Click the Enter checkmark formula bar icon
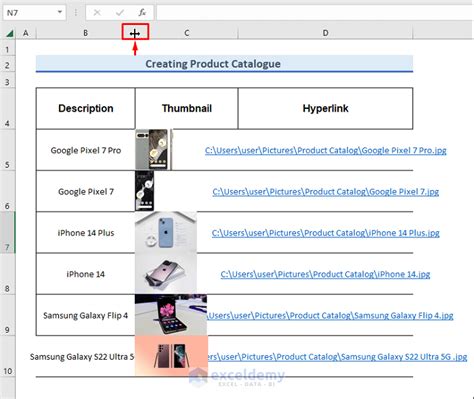474x399 pixels. coord(120,13)
